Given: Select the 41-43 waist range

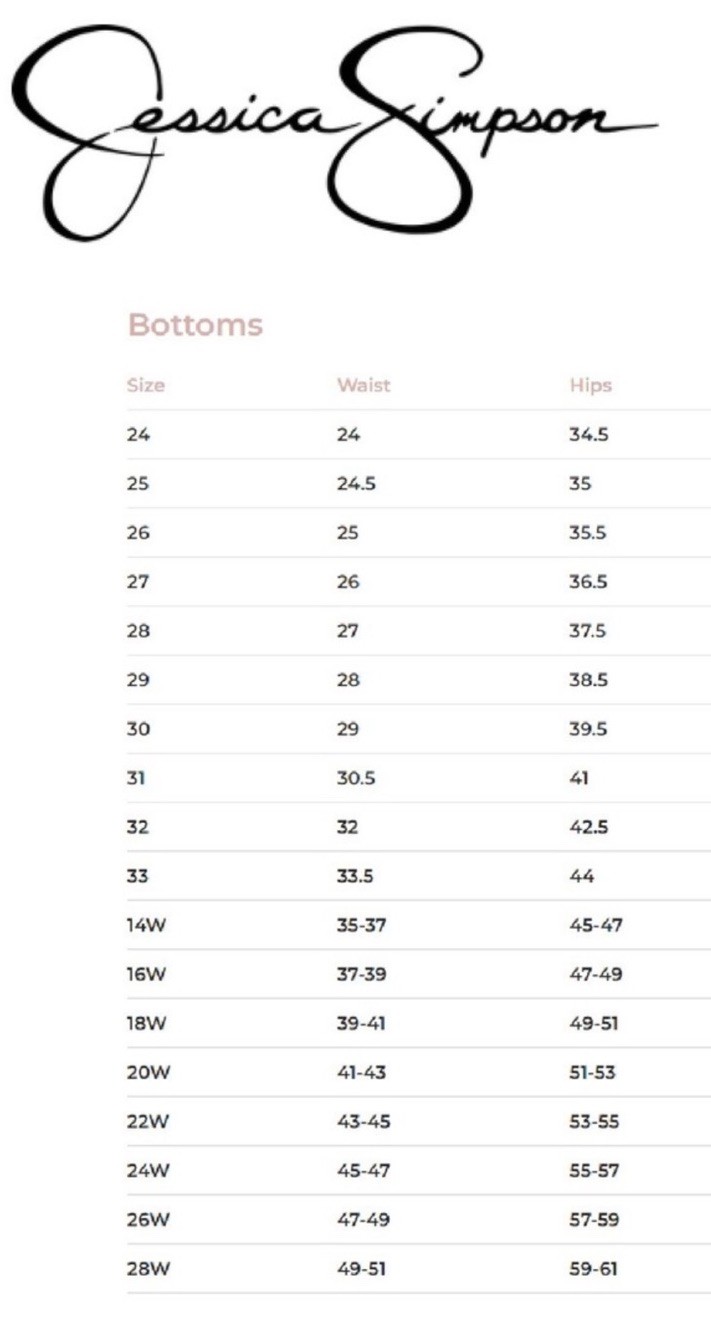Looking at the screenshot, I should coord(361,1072).
